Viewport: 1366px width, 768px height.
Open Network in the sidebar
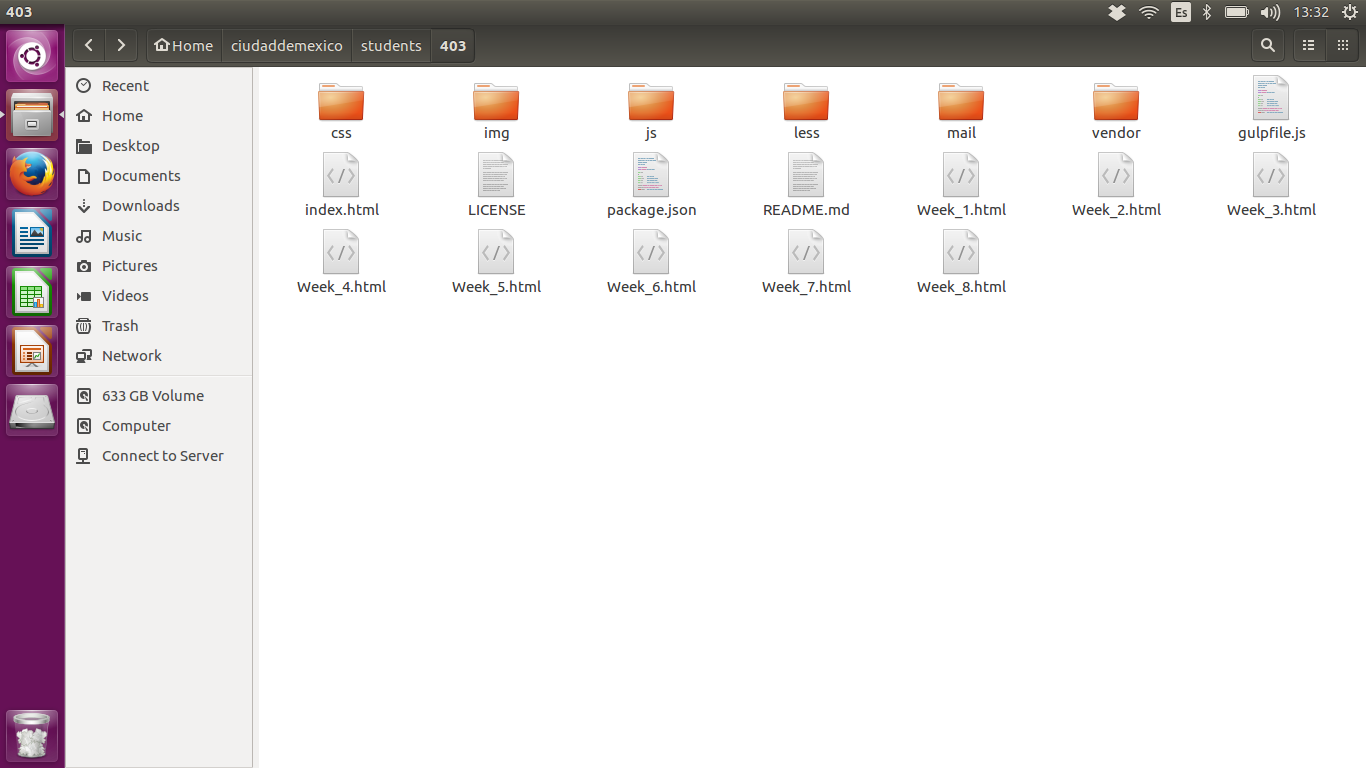pyautogui.click(x=160, y=356)
